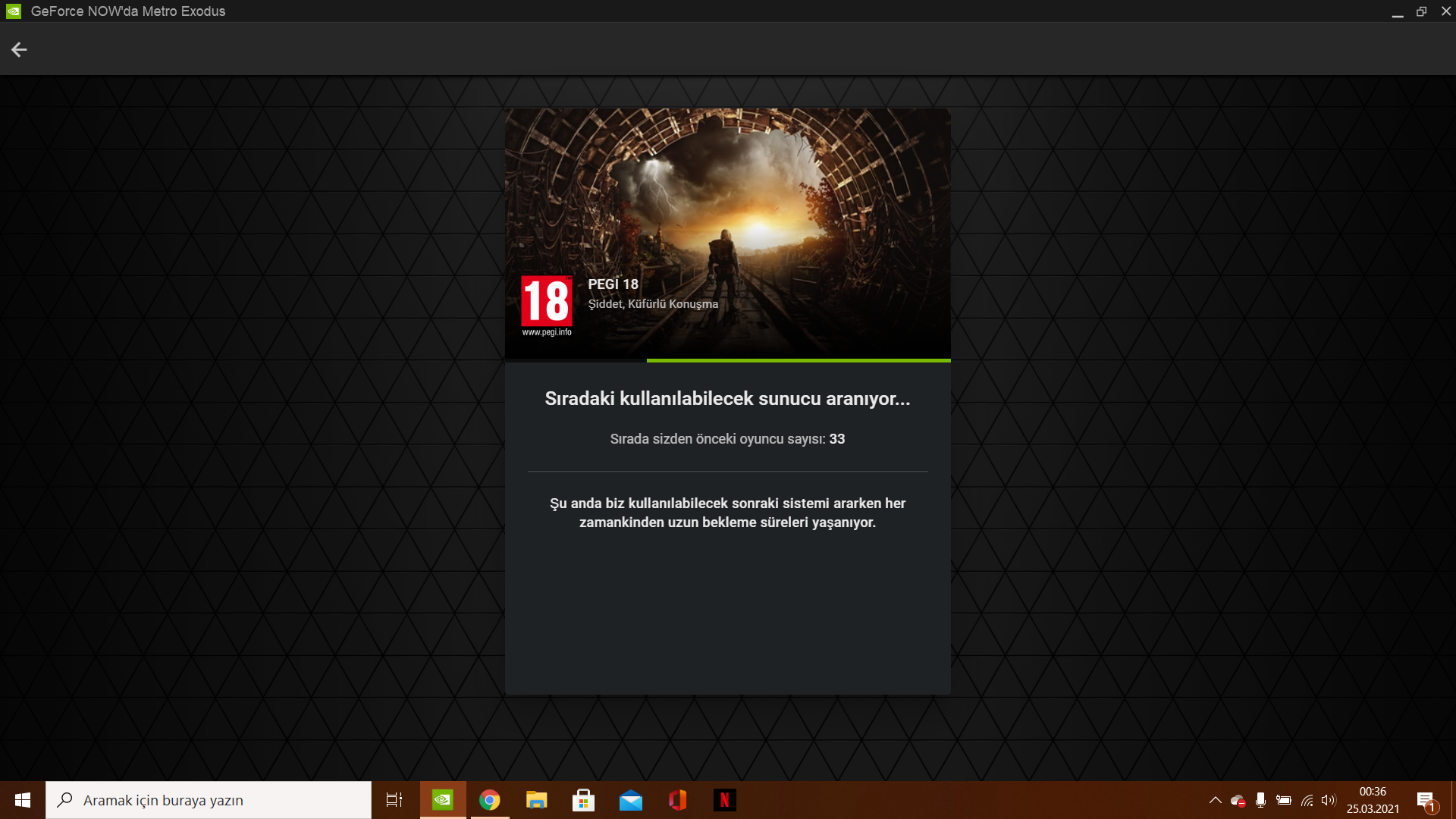Click the Task View icon
This screenshot has height=819, width=1456.
(394, 800)
